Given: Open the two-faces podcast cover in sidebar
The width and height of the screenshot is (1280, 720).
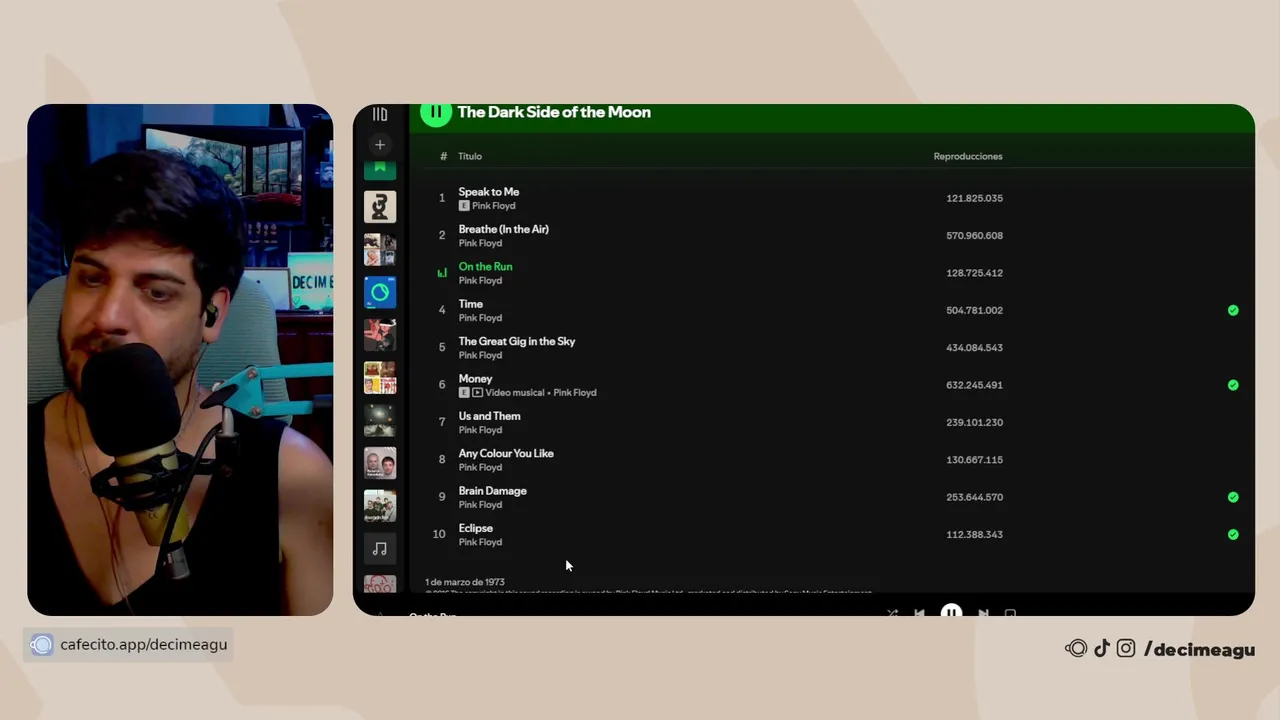Looking at the screenshot, I should [380, 463].
